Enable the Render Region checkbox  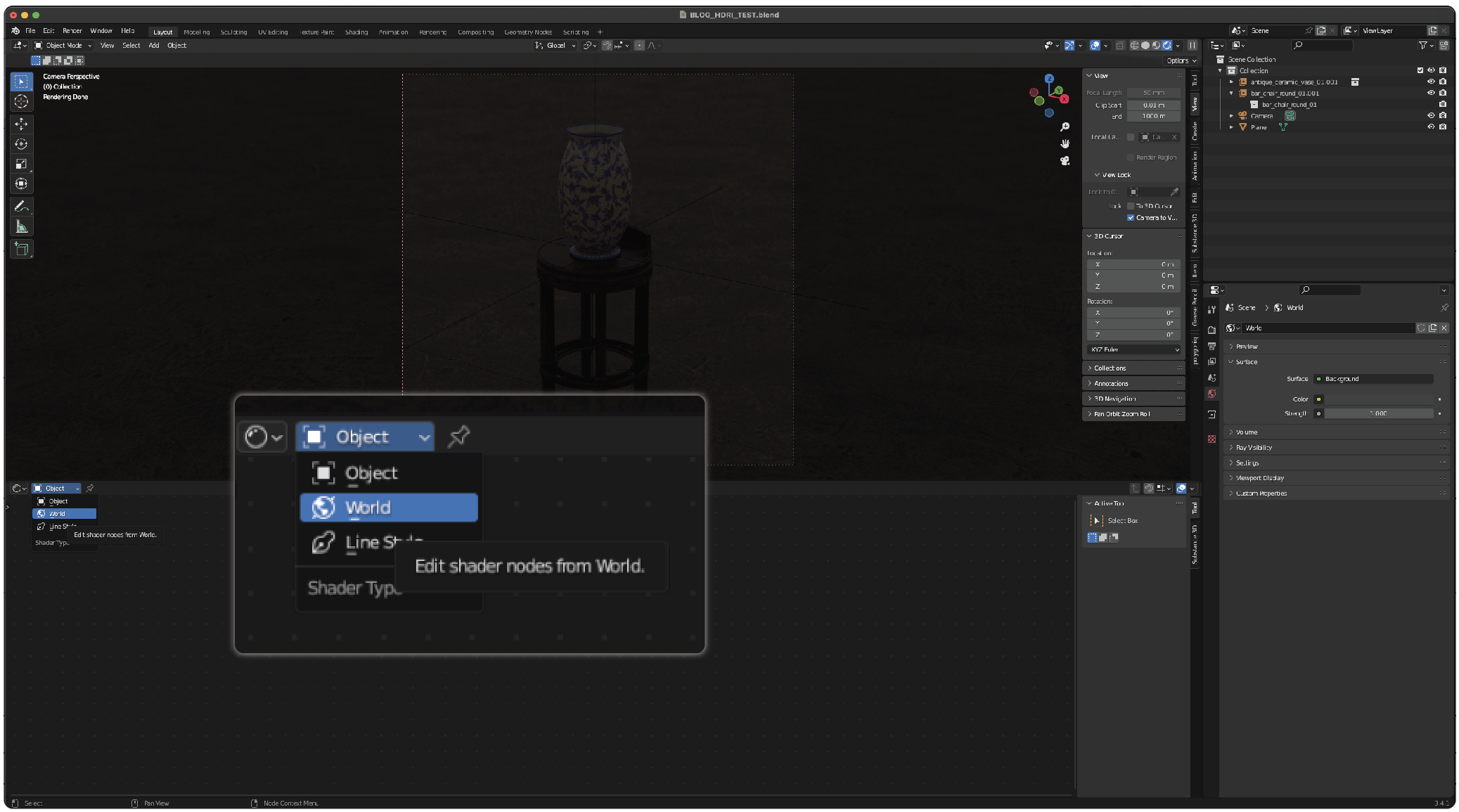click(1131, 157)
